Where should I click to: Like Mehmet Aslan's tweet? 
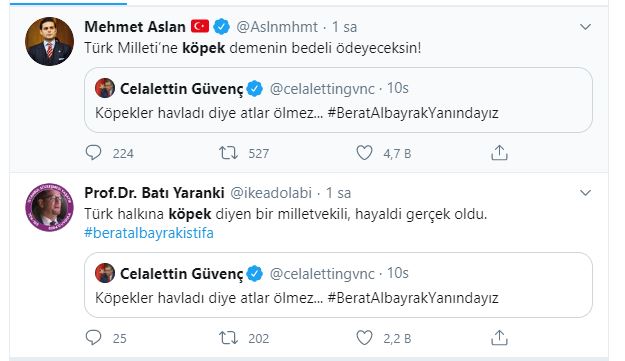pyautogui.click(x=364, y=153)
